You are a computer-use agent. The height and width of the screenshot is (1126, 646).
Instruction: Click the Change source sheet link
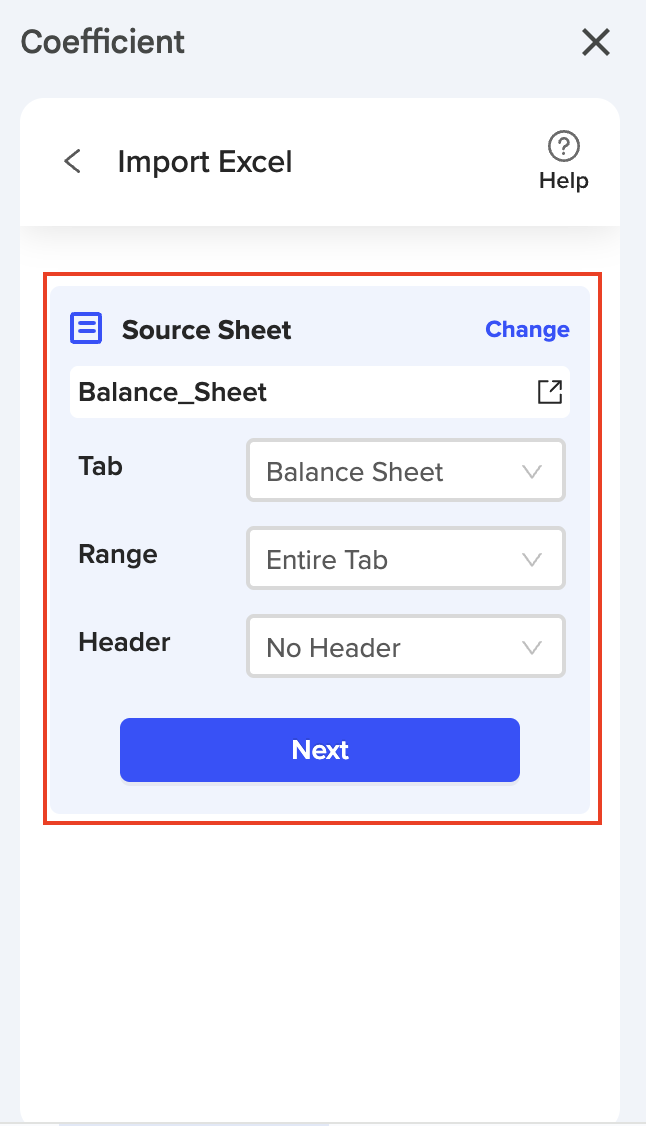(x=527, y=329)
